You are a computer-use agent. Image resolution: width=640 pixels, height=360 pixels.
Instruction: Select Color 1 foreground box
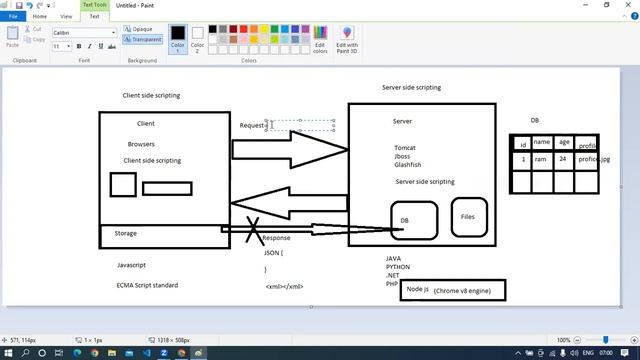pyautogui.click(x=178, y=39)
